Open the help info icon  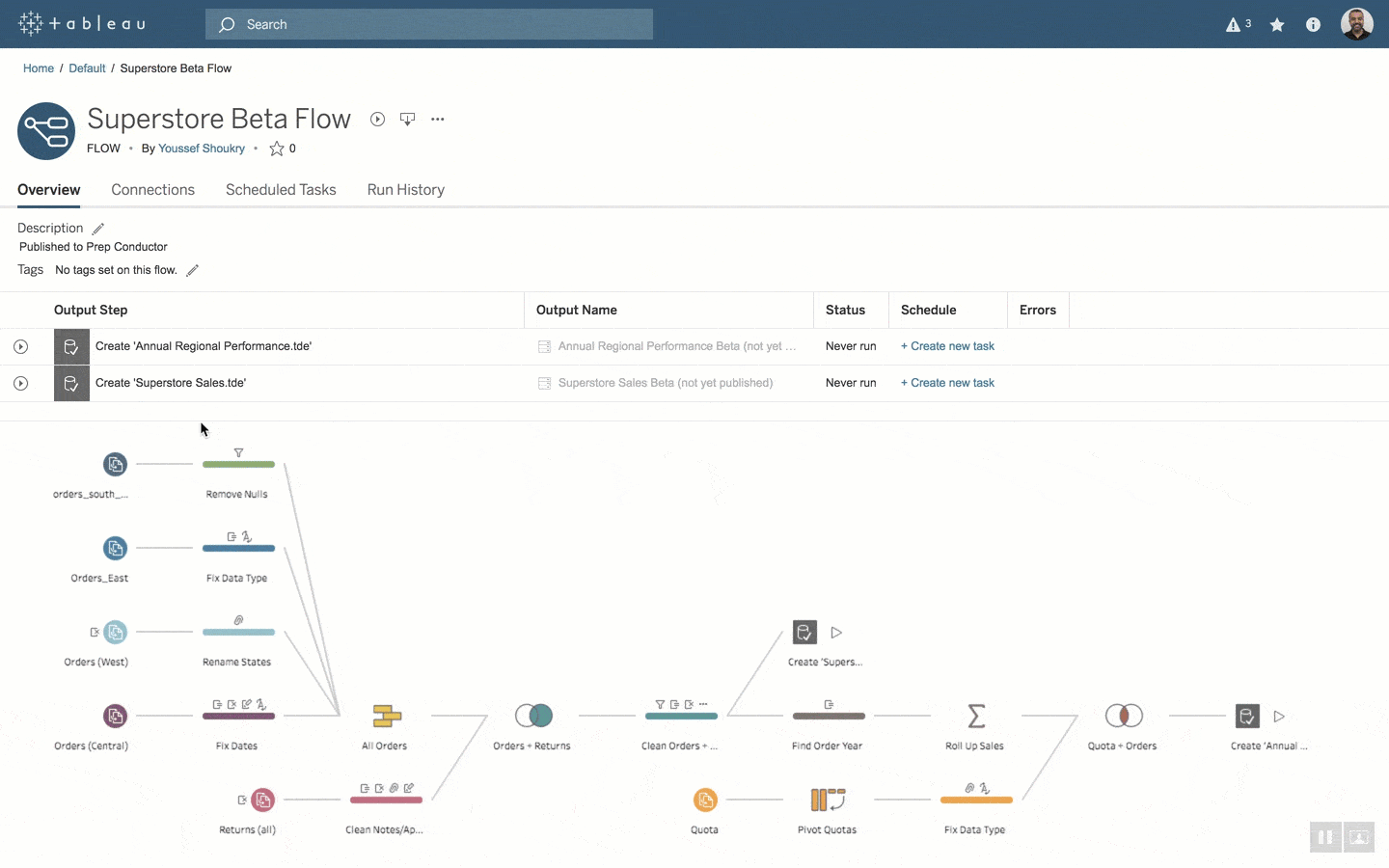(x=1313, y=25)
